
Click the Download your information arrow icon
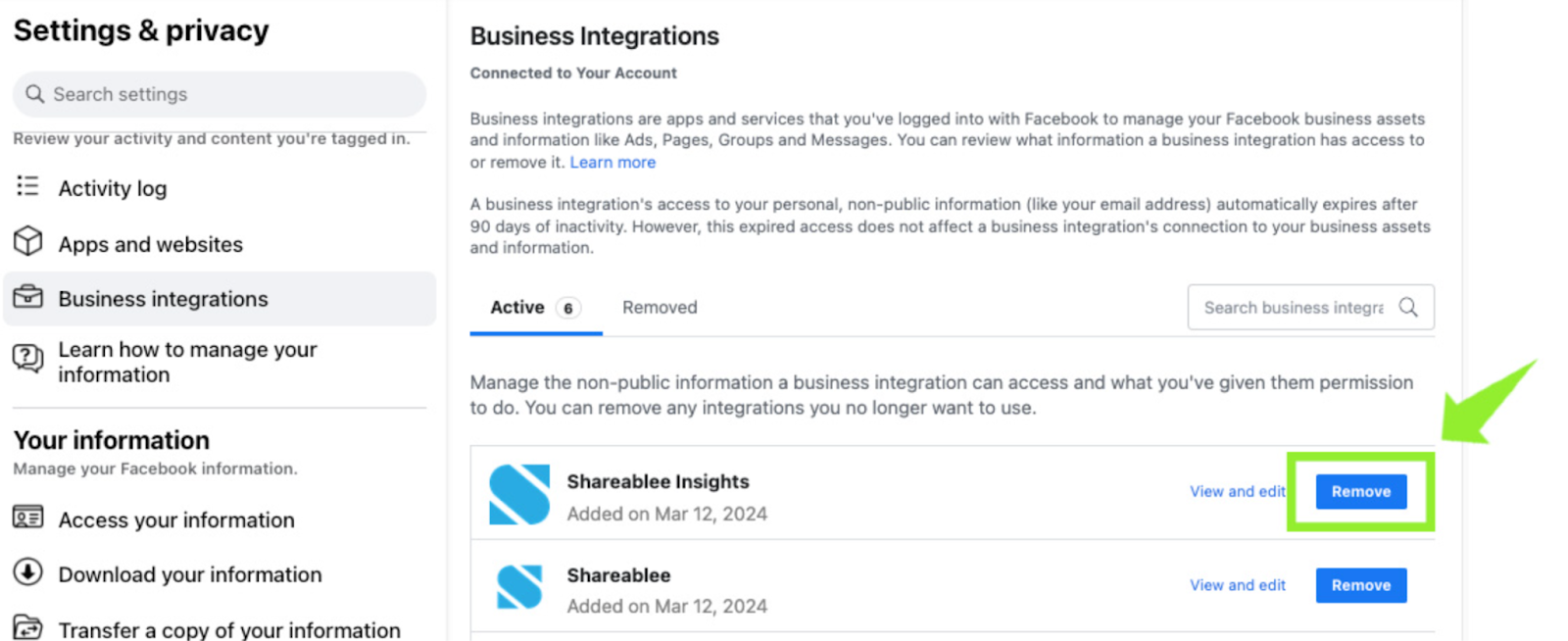pyautogui.click(x=28, y=572)
